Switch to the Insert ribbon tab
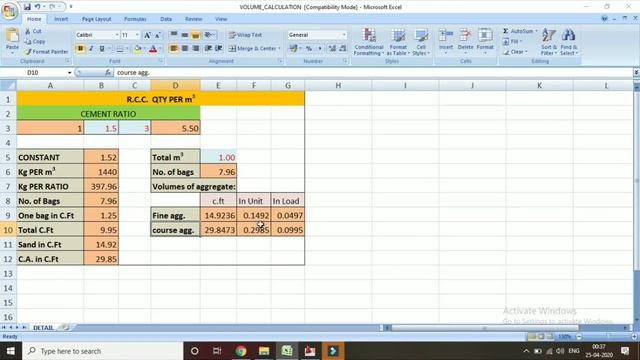Screen dimensions: 640x360 [61, 19]
